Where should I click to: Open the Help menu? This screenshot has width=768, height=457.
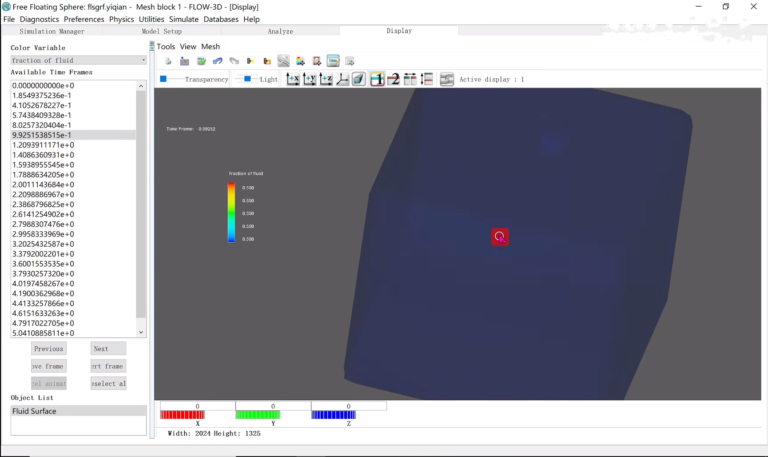(251, 19)
